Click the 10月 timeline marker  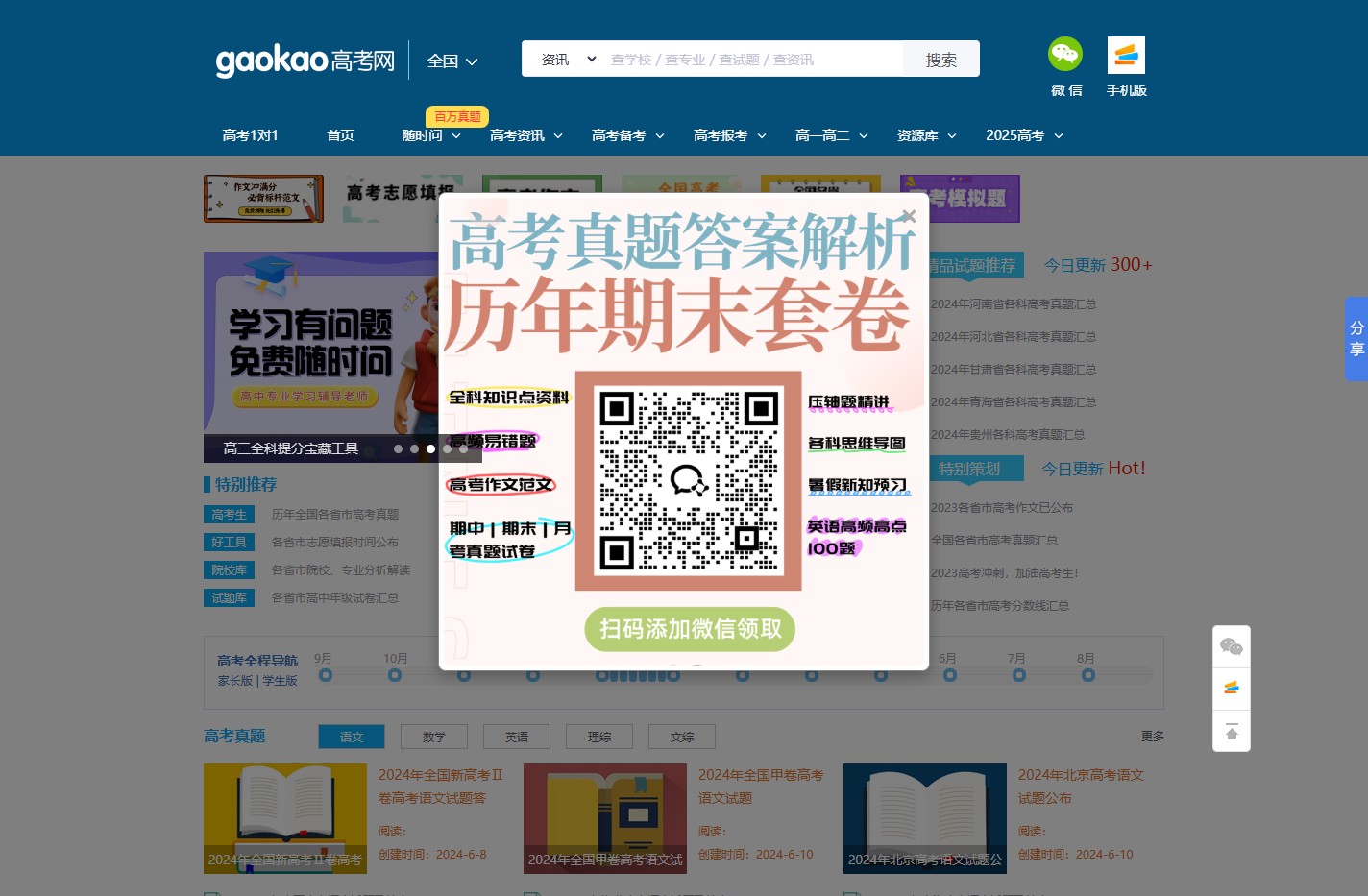[x=394, y=675]
